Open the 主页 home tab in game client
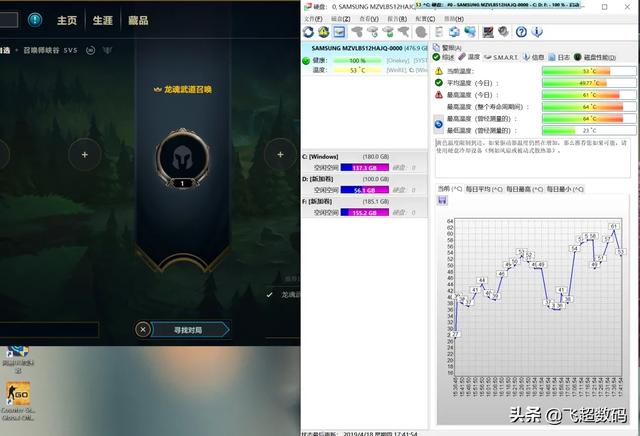 pyautogui.click(x=67, y=20)
